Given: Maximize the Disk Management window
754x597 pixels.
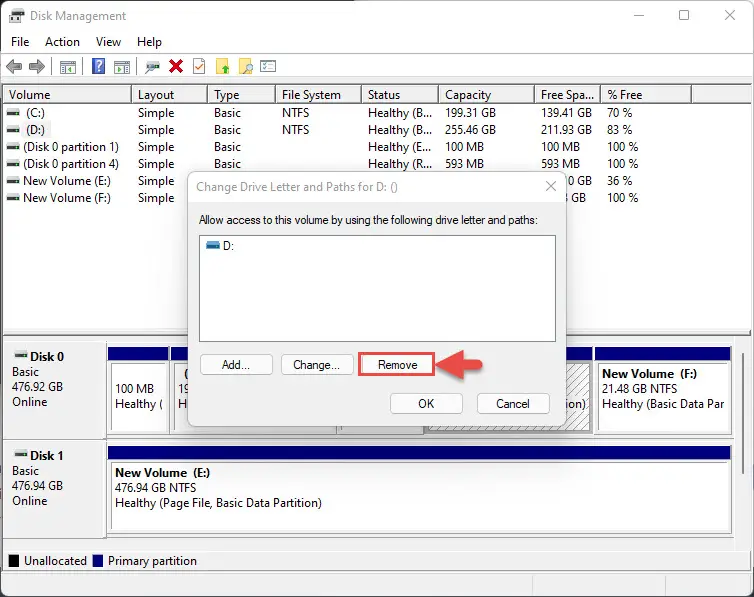Looking at the screenshot, I should (x=684, y=15).
